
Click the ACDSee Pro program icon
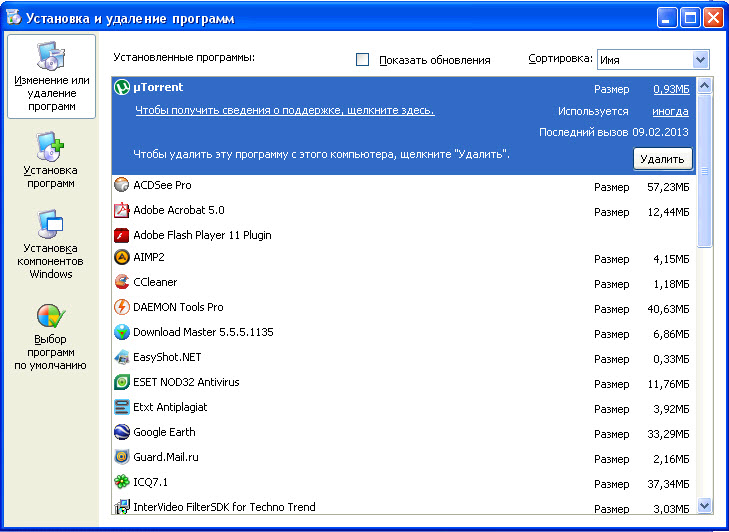coord(121,185)
